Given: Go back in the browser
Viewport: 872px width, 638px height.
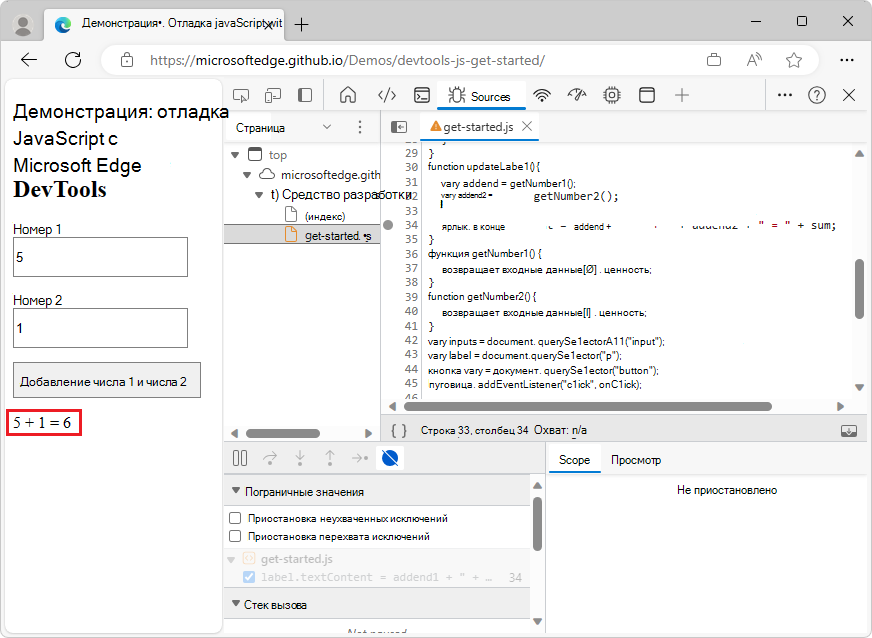Looking at the screenshot, I should pos(29,60).
